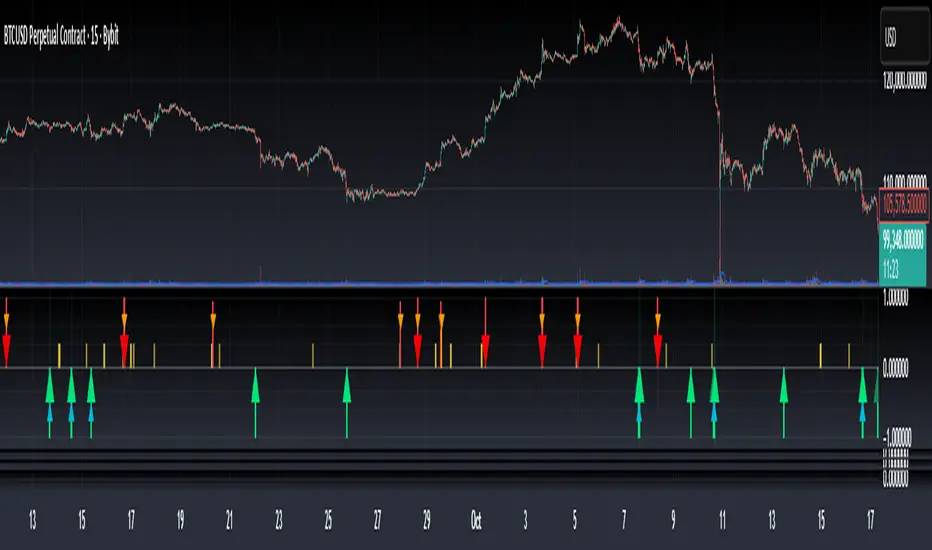Select the red 105,578.5 price label
This screenshot has width=932, height=550.
904,205
